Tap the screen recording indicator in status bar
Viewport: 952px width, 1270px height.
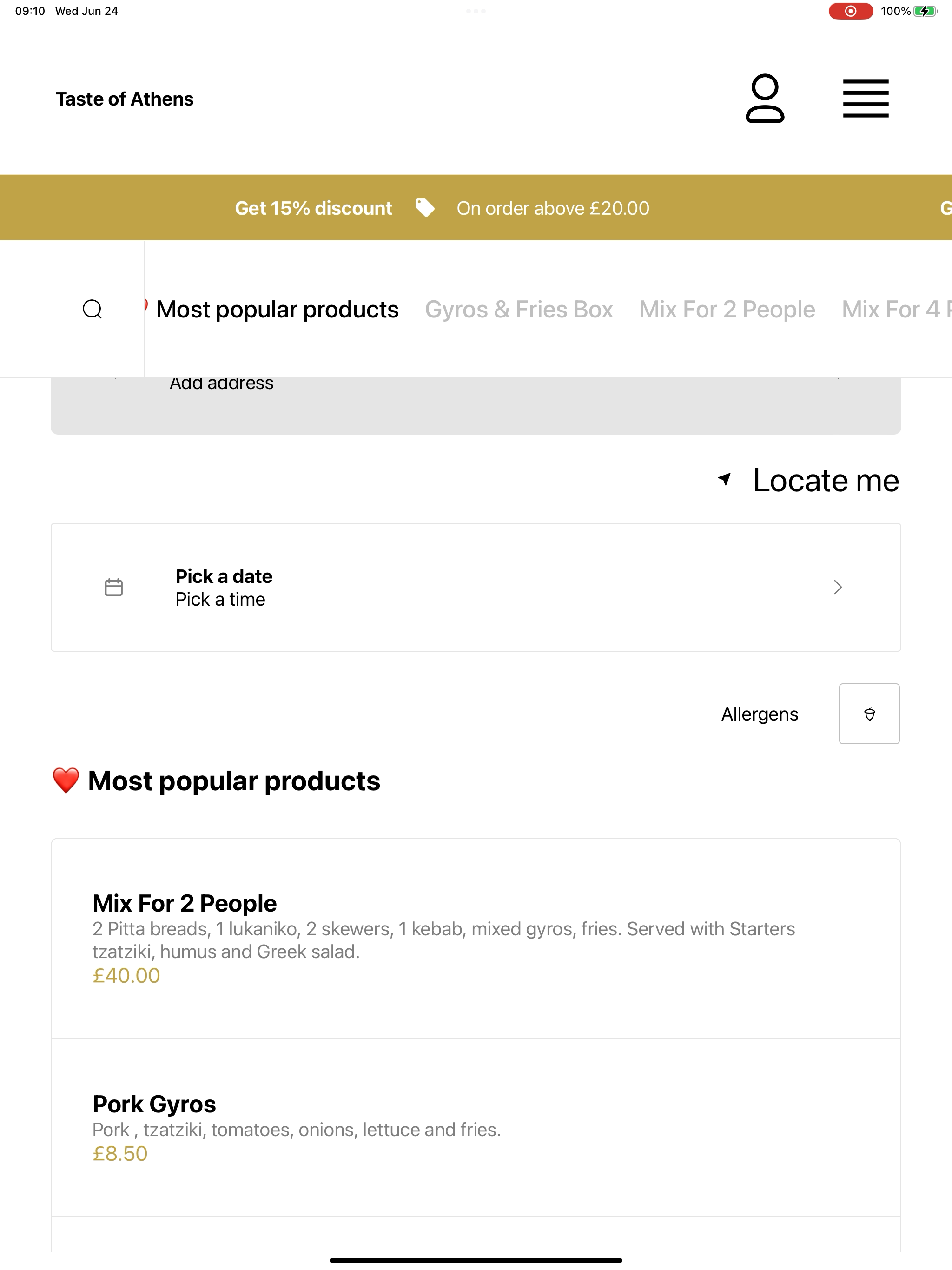pos(850,11)
